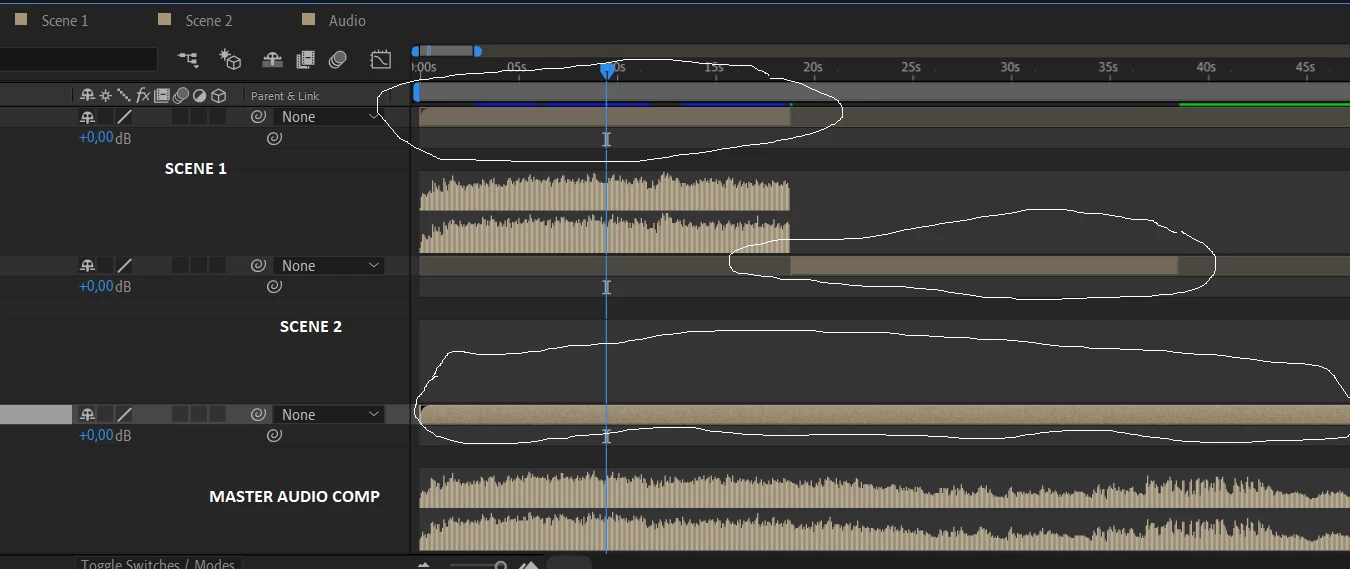Select the middle layer's bar starting near 20s
The width and height of the screenshot is (1350, 569).
(x=984, y=265)
